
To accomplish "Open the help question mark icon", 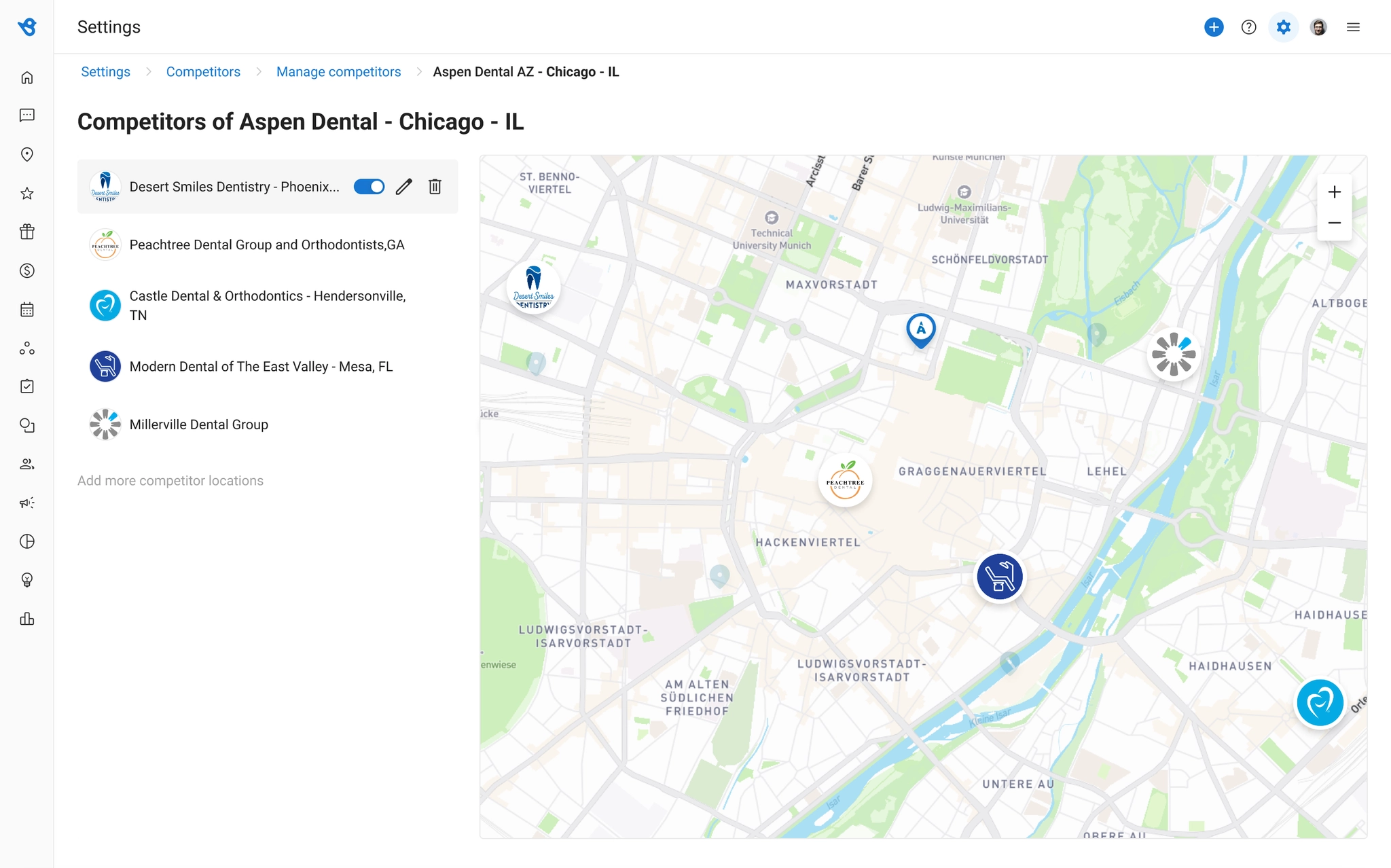I will [x=1248, y=27].
